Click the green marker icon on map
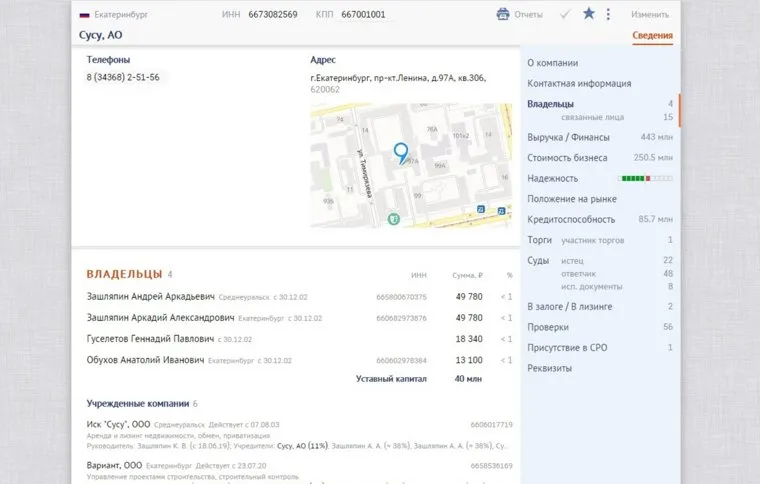Screen dimensions: 760x484 tap(395, 217)
